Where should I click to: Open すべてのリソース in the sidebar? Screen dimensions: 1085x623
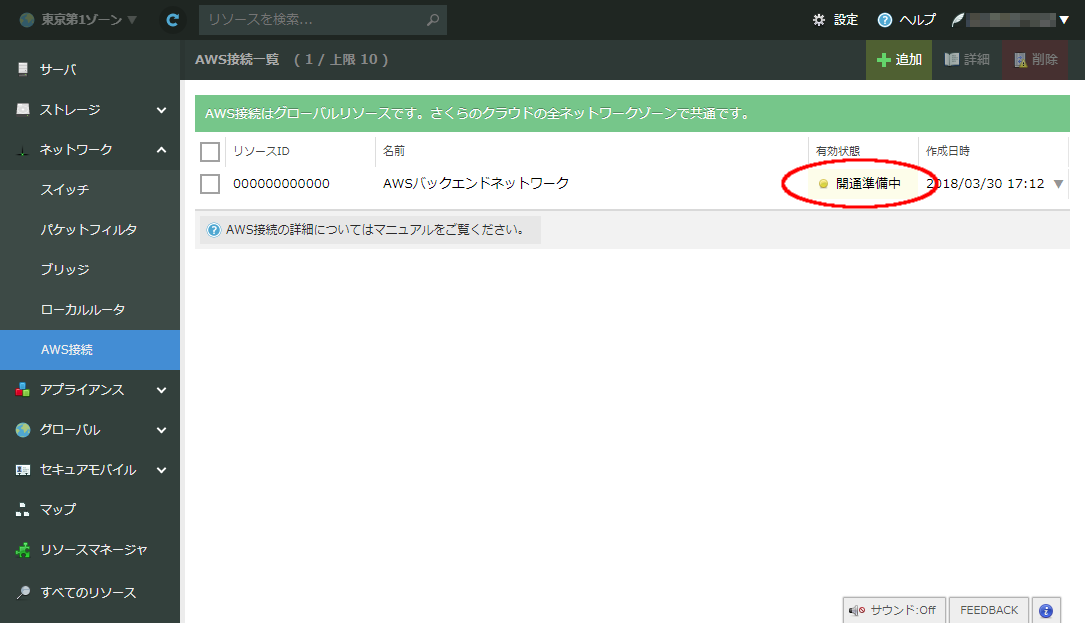88,592
